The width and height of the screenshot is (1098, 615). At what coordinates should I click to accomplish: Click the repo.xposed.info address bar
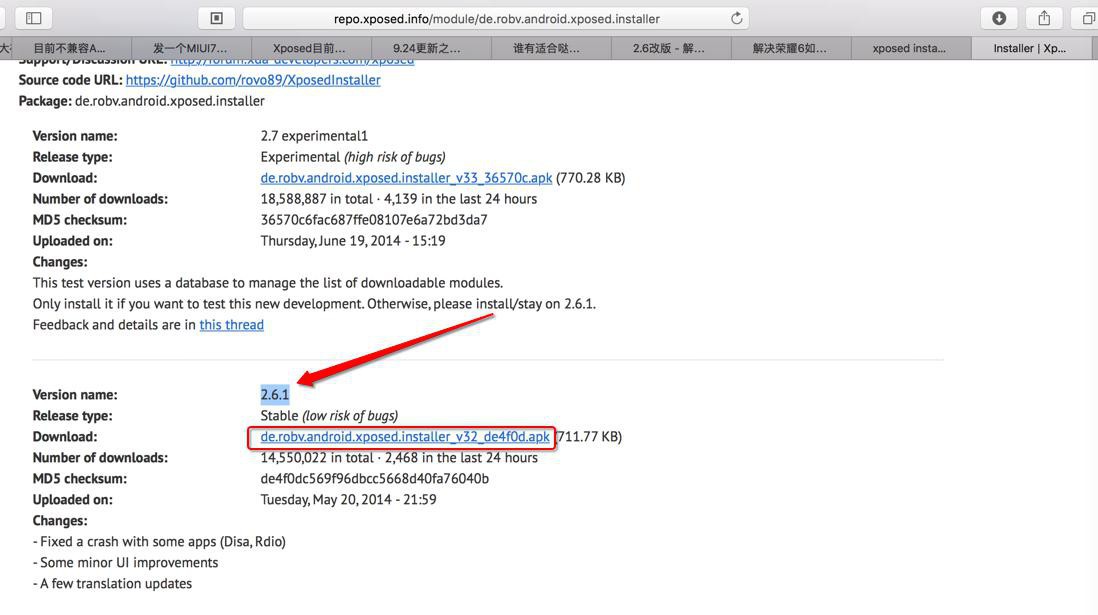496,18
